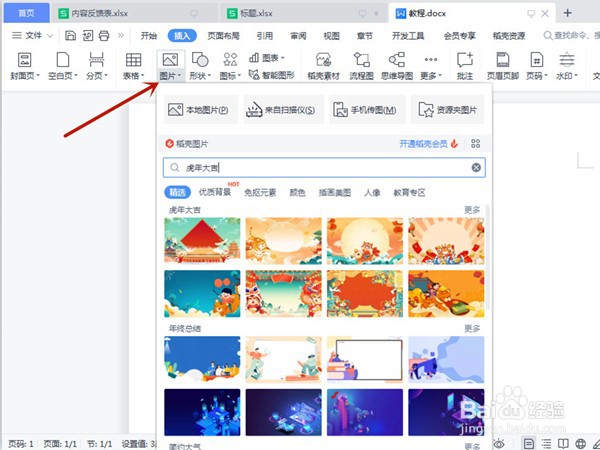This screenshot has height=450, width=600.
Task: Choose 来自扫描仪(S) scanner source
Action: (x=284, y=110)
